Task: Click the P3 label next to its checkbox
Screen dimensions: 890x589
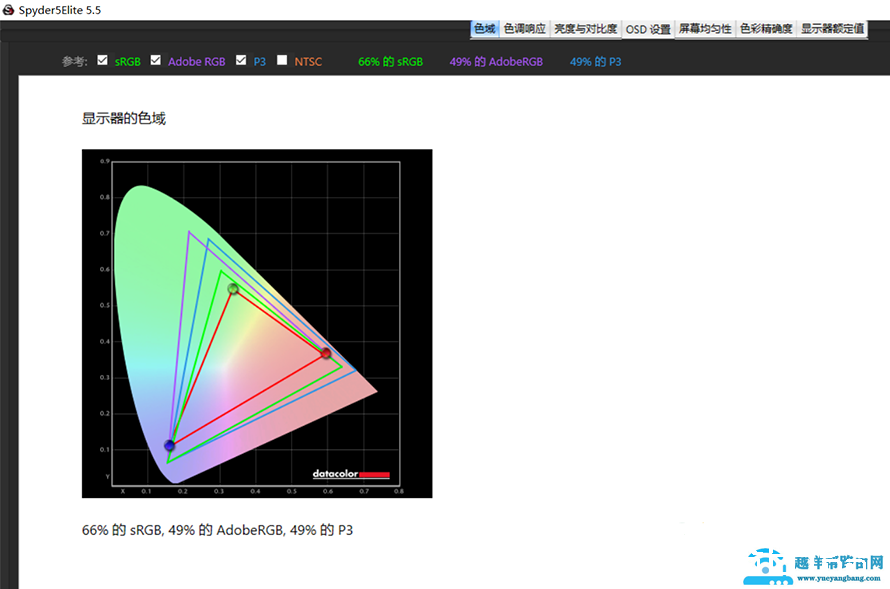Action: (259, 62)
